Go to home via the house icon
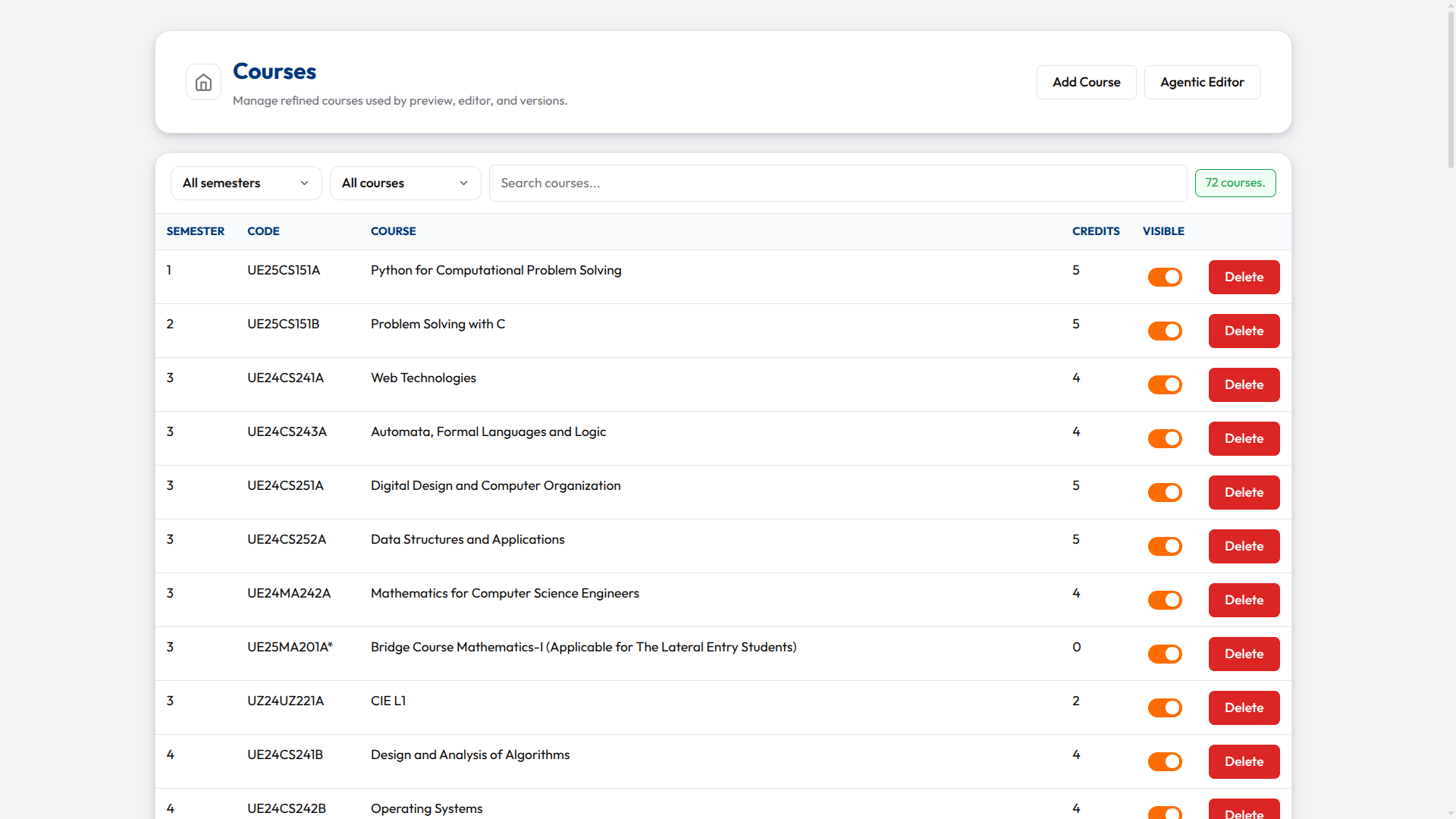Viewport: 1456px width, 819px height. (203, 82)
